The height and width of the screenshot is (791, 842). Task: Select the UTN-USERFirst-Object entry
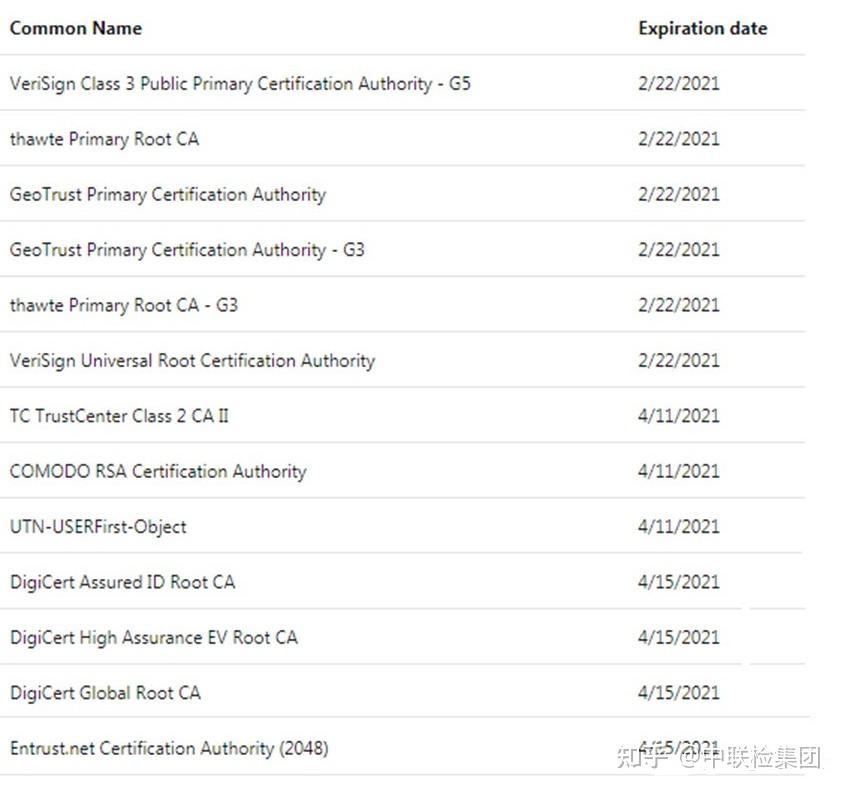point(98,526)
